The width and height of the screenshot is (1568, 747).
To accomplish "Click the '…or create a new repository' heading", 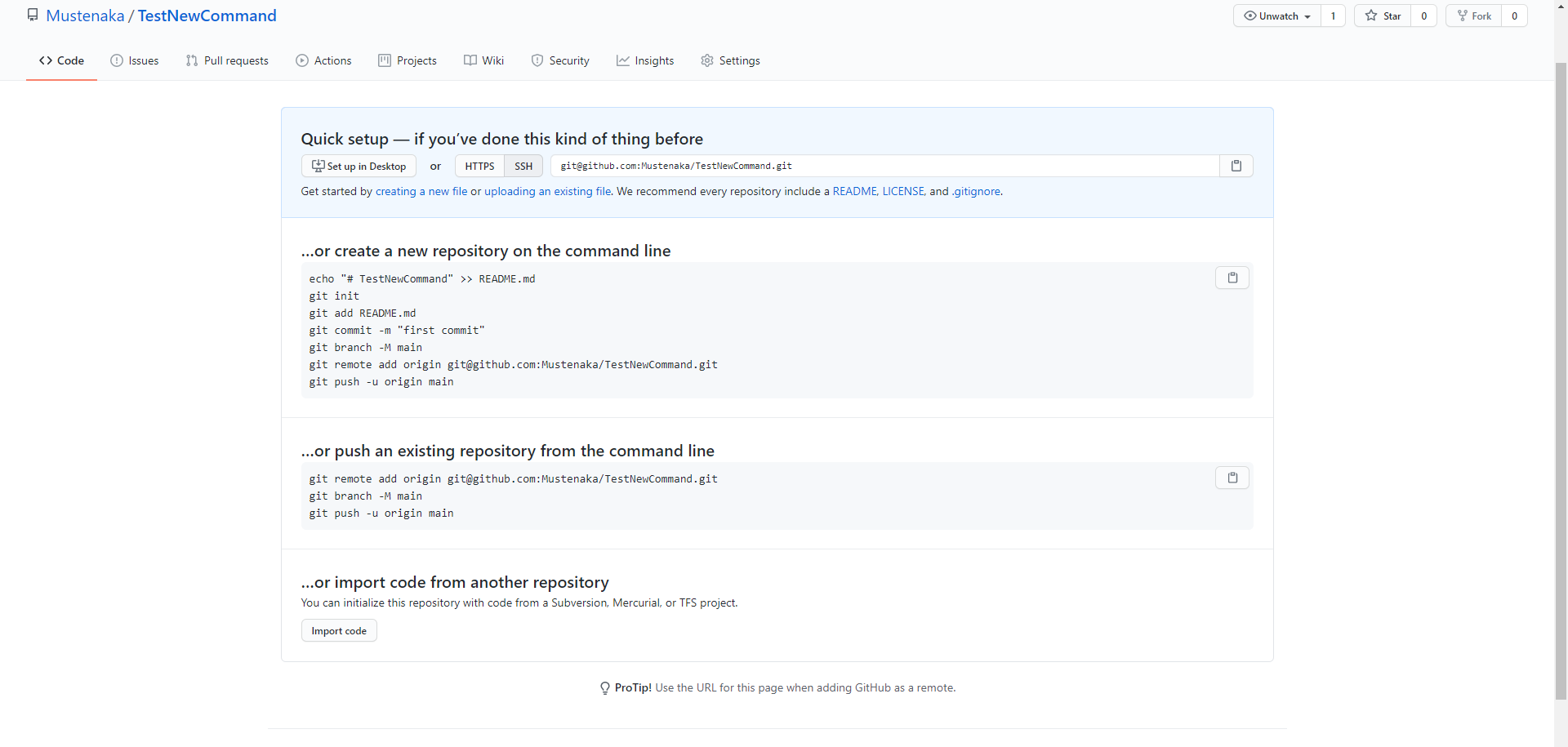I will coord(486,251).
